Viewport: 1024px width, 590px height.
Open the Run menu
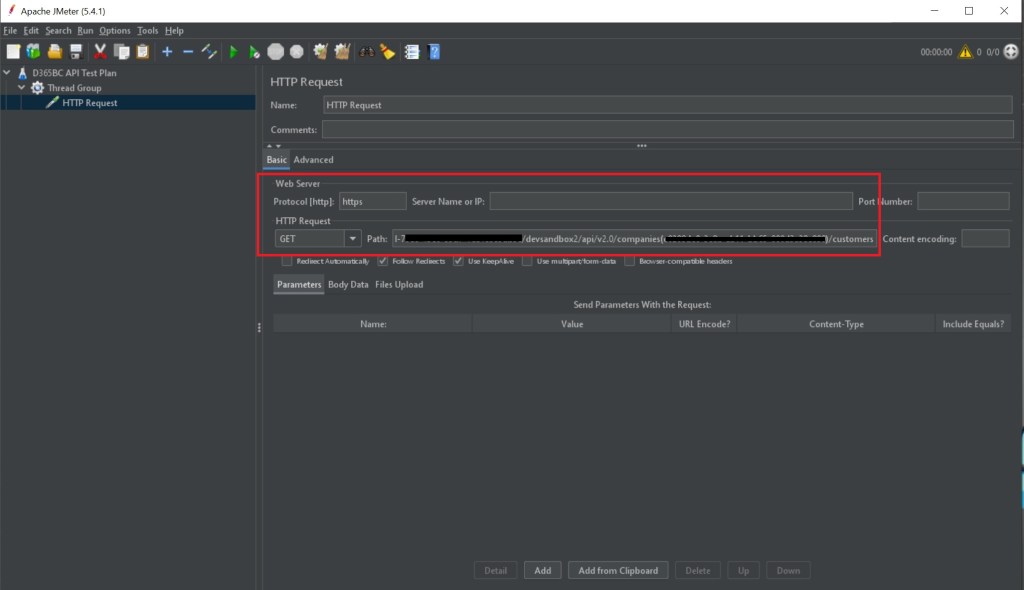[x=85, y=31]
